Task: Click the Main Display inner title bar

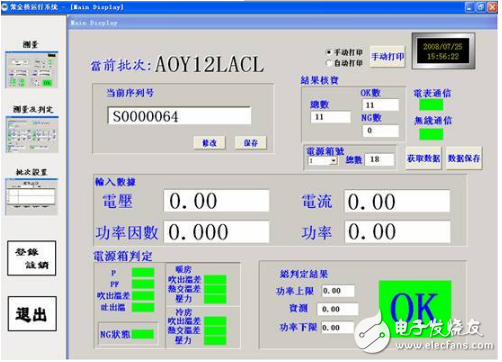Action: (x=282, y=23)
